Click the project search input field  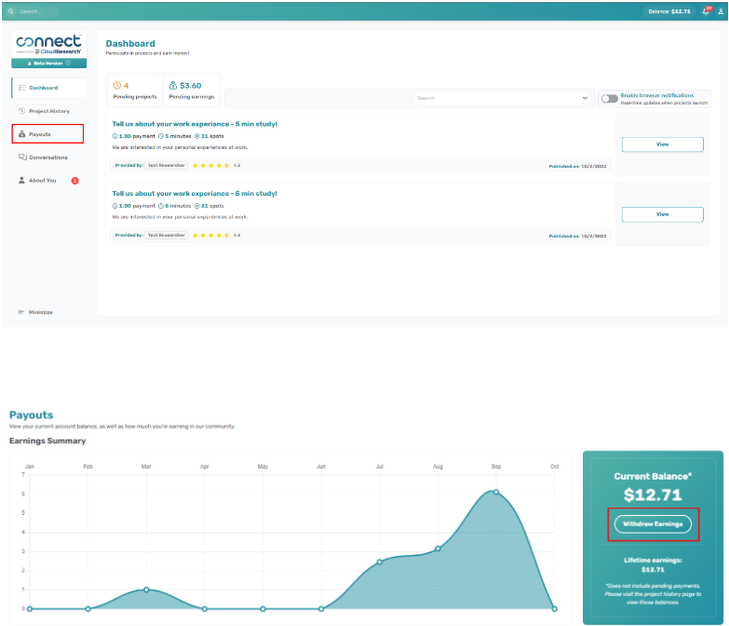tap(495, 98)
